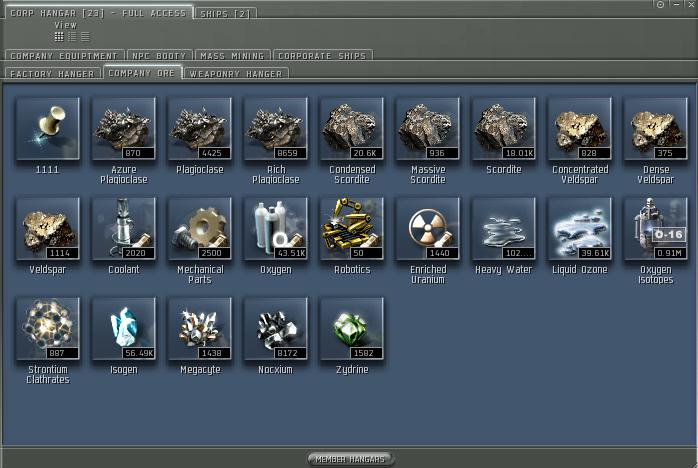Image resolution: width=698 pixels, height=468 pixels.
Task: Switch to the Mass Mining division tab
Action: [x=232, y=56]
